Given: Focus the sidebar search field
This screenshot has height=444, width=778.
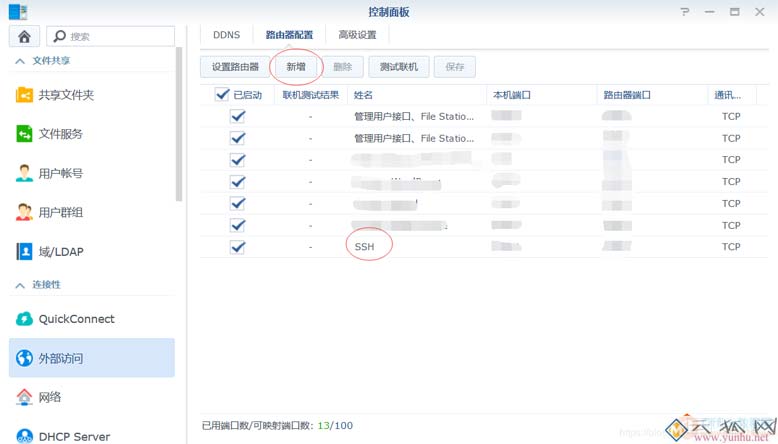Looking at the screenshot, I should pos(111,36).
